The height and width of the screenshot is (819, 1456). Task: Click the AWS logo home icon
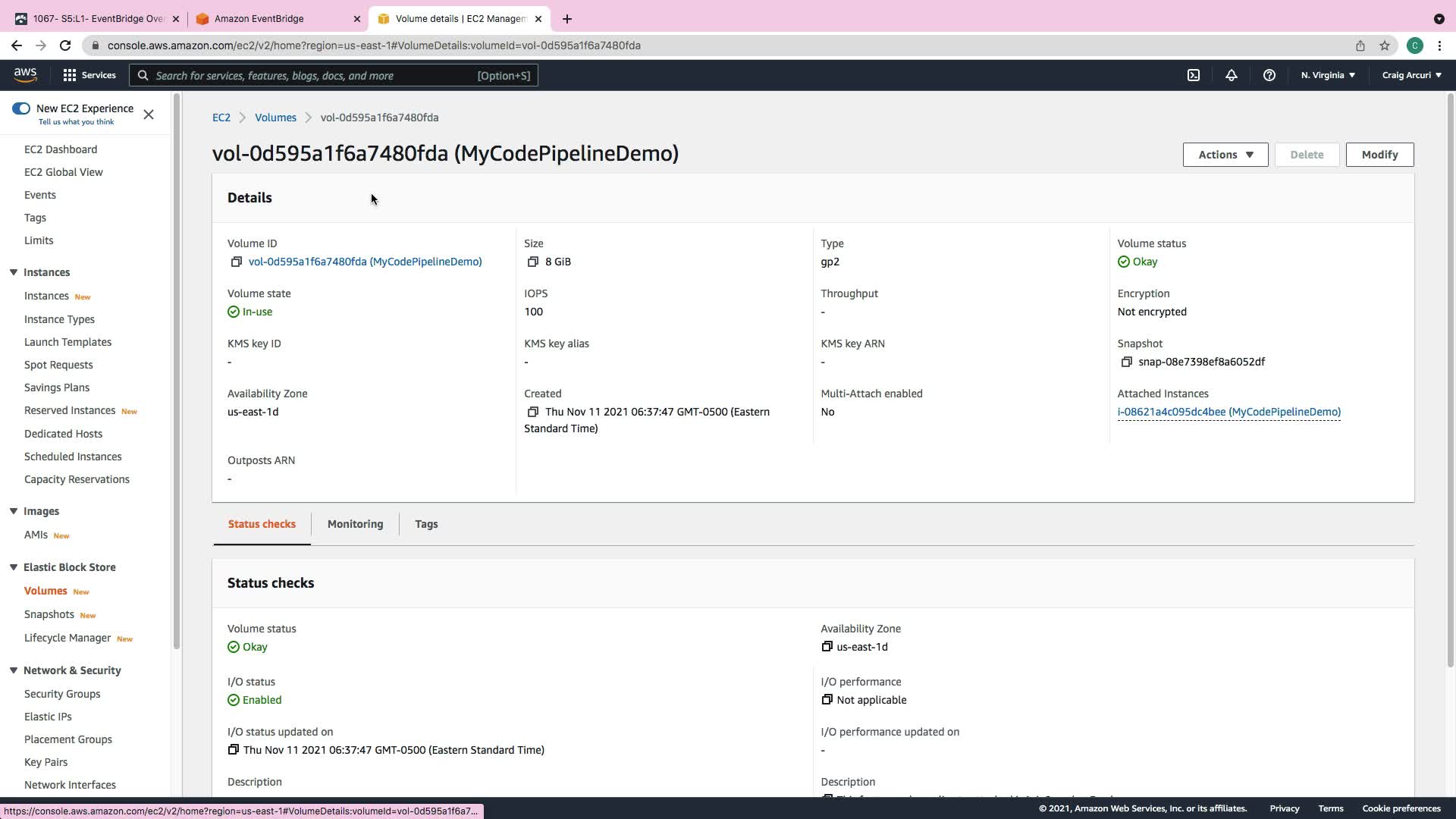coord(25,74)
